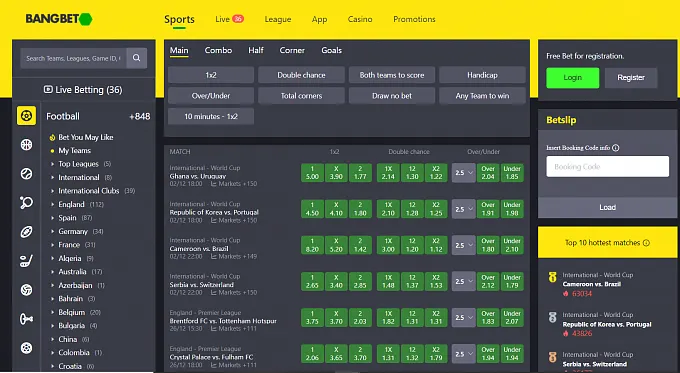The height and width of the screenshot is (373, 680).
Task: Bet on Ghana win at 5.00
Action: pyautogui.click(x=312, y=173)
